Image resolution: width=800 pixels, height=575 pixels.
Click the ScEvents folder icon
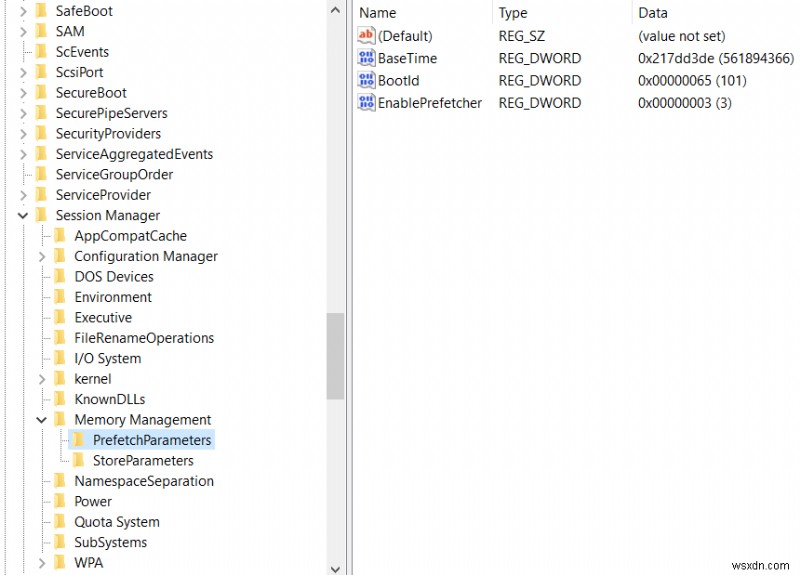tap(41, 52)
